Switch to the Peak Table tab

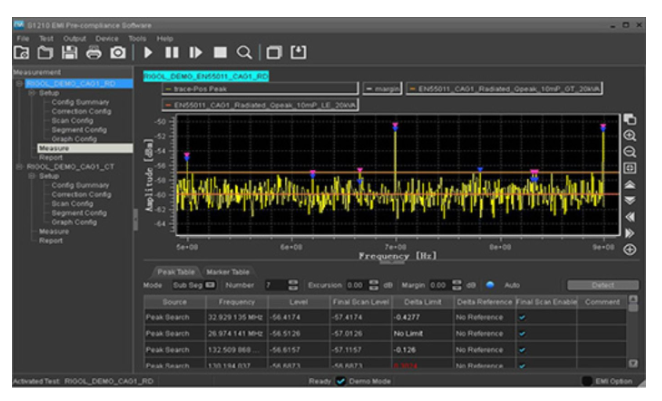[176, 272]
